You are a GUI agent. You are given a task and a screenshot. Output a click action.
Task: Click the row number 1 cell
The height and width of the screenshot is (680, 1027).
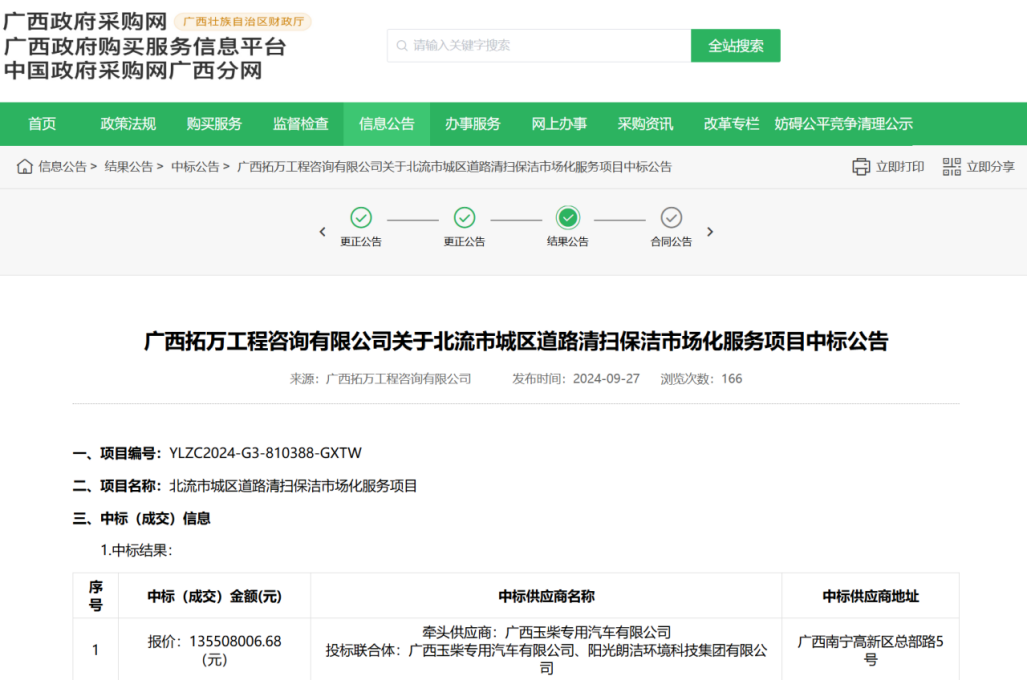pyautogui.click(x=96, y=650)
